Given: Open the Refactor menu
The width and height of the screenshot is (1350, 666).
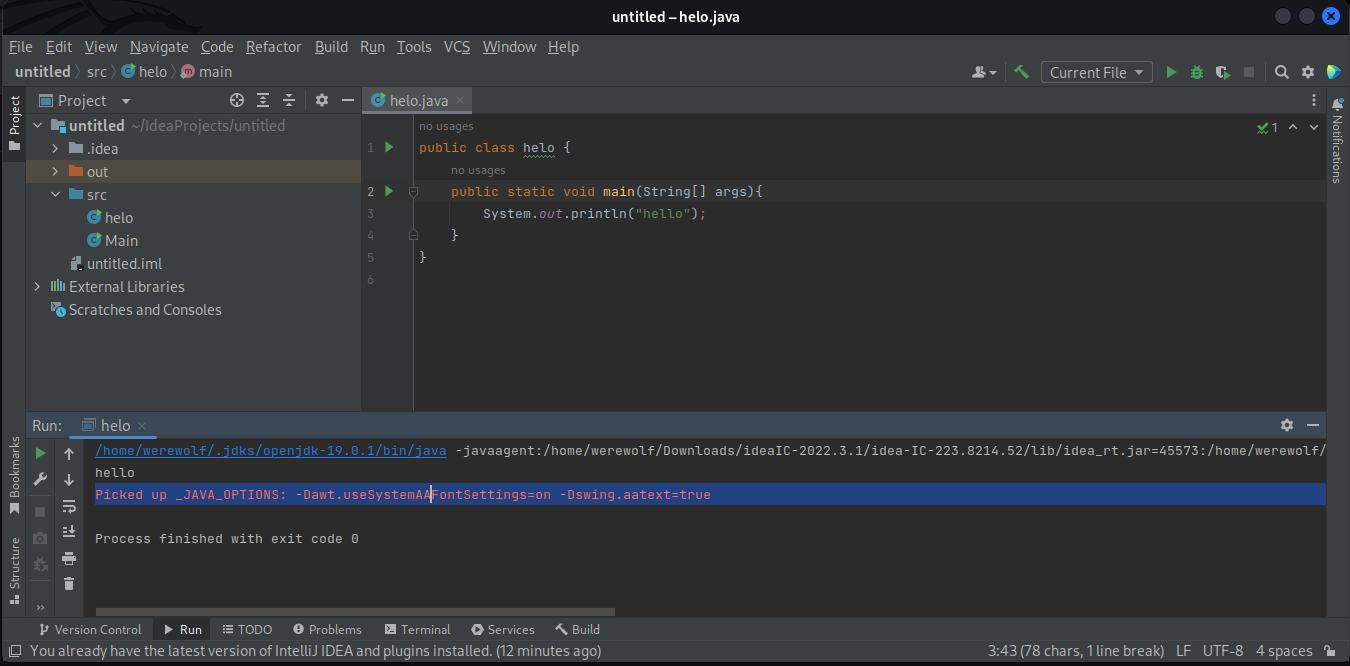Looking at the screenshot, I should (274, 46).
